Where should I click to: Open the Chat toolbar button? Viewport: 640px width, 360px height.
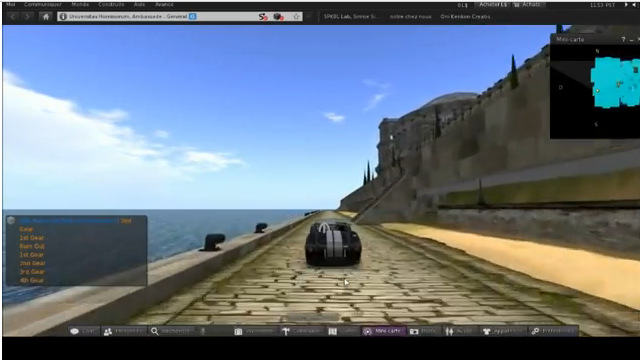click(83, 331)
